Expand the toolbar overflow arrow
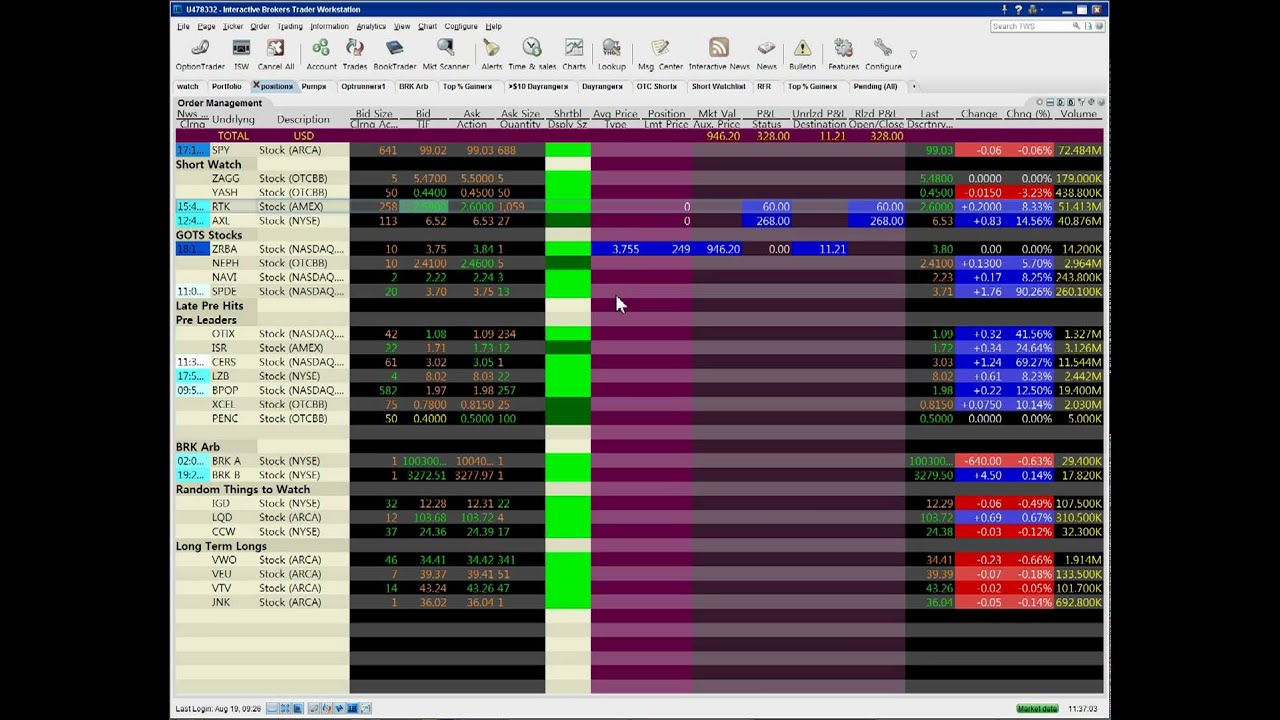This screenshot has height=720, width=1280. pyautogui.click(x=913, y=54)
